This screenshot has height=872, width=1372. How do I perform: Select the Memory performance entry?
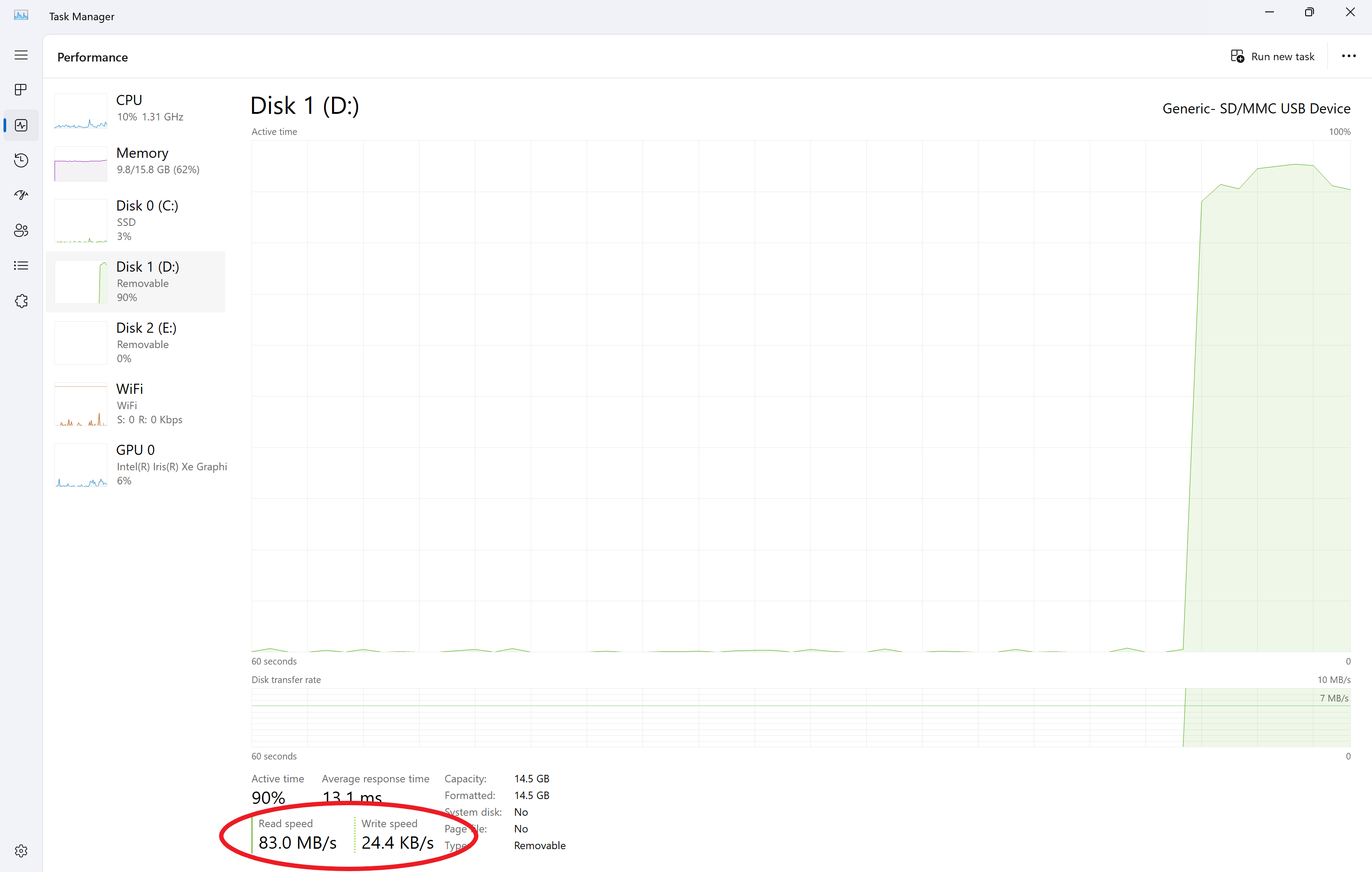135,164
